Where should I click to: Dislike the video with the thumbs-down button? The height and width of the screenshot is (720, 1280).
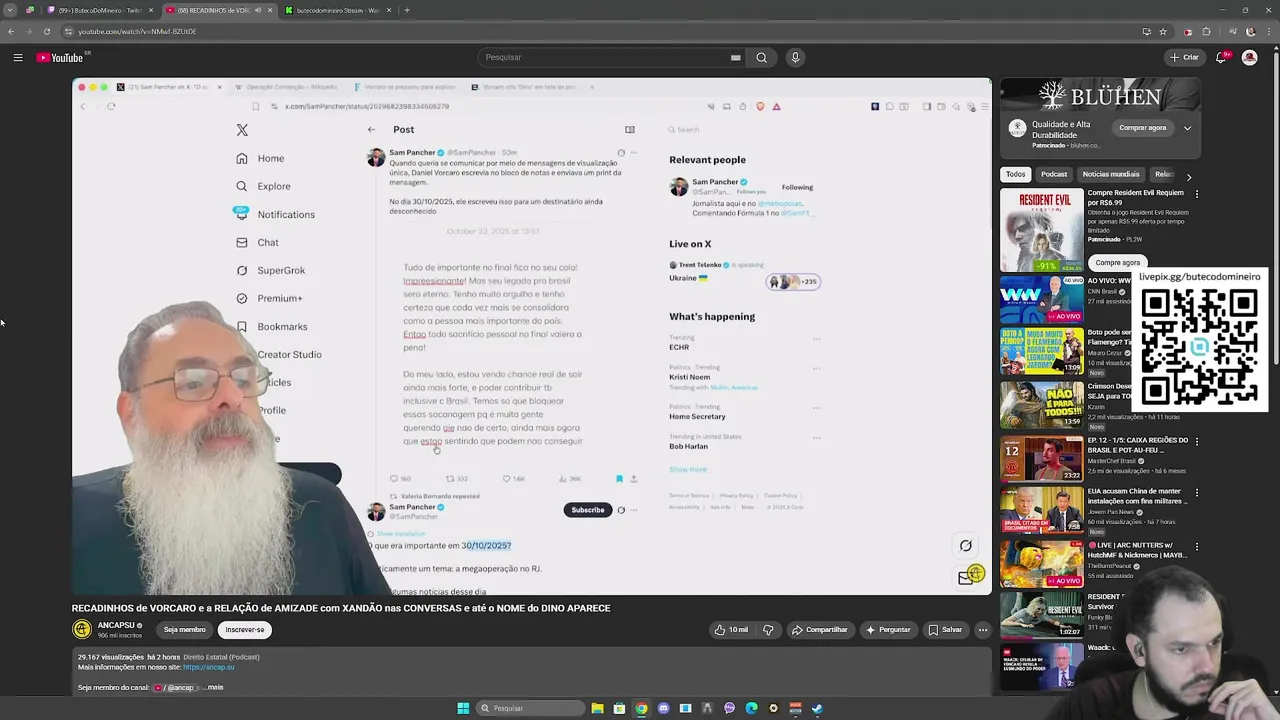pyautogui.click(x=768, y=630)
